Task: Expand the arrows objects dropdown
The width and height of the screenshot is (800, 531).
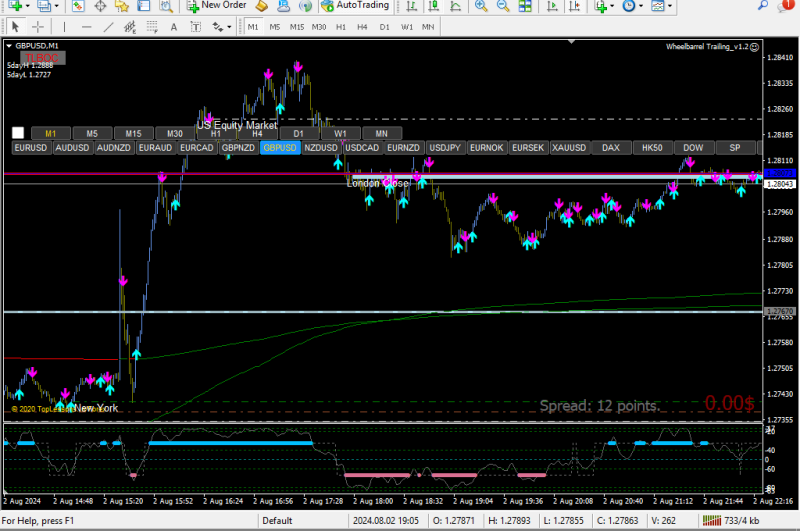Action: click(x=229, y=27)
